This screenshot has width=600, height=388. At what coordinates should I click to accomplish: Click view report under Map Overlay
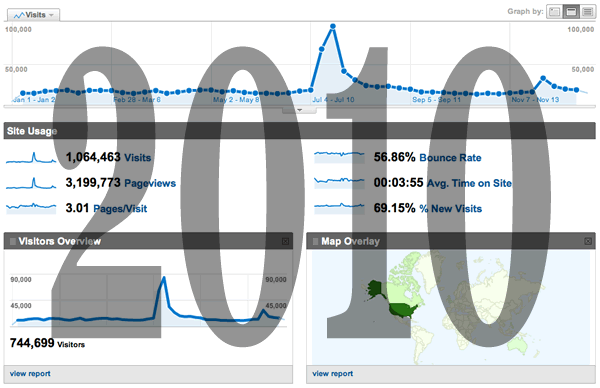point(333,373)
